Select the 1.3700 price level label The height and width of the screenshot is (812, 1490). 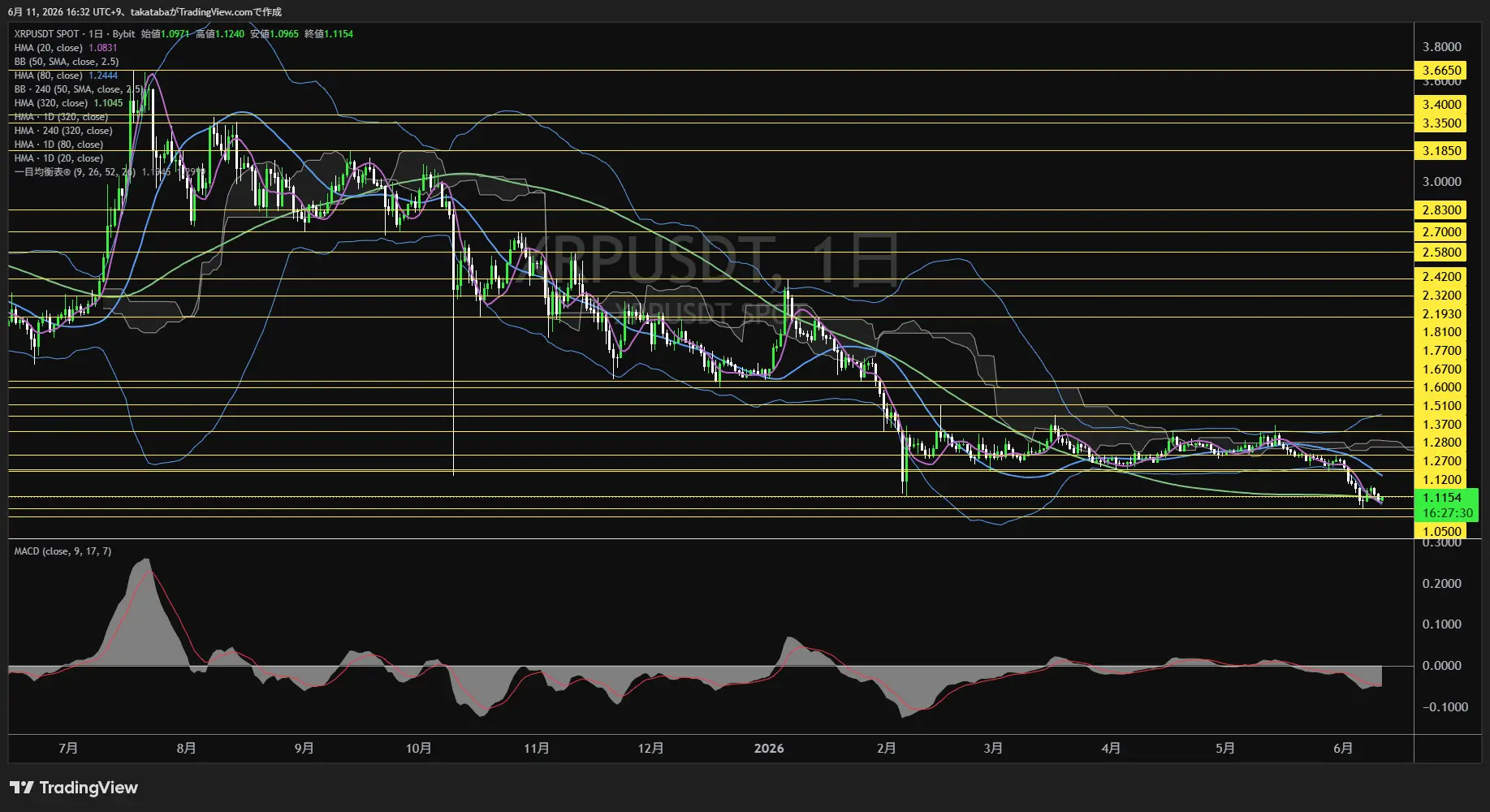[1441, 425]
